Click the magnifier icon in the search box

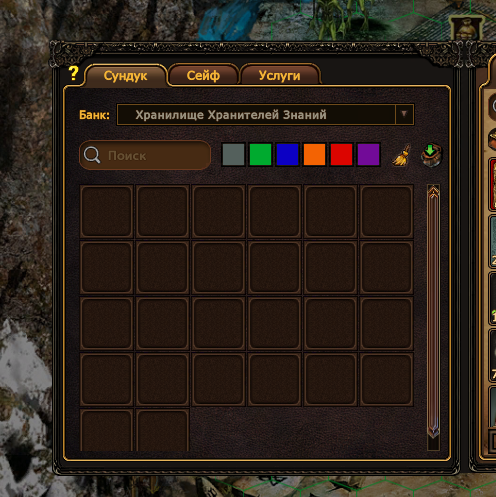coord(92,155)
